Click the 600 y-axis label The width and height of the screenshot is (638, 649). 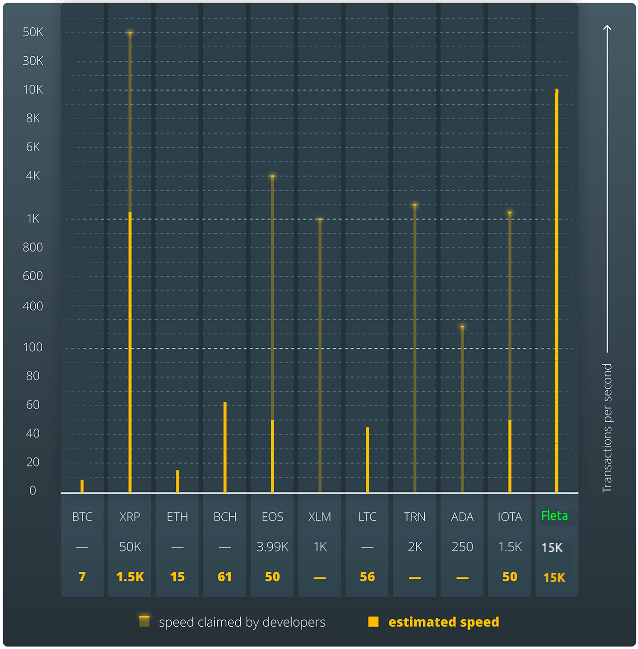click(x=33, y=276)
